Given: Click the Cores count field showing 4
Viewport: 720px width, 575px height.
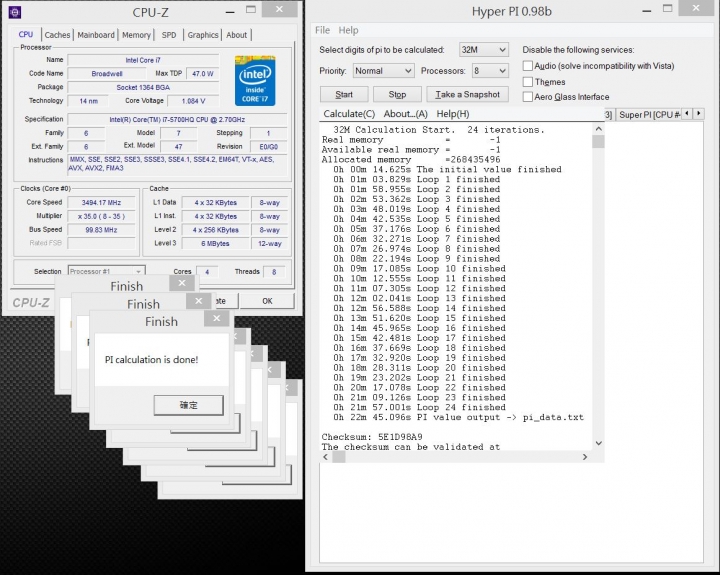Looking at the screenshot, I should (x=207, y=272).
